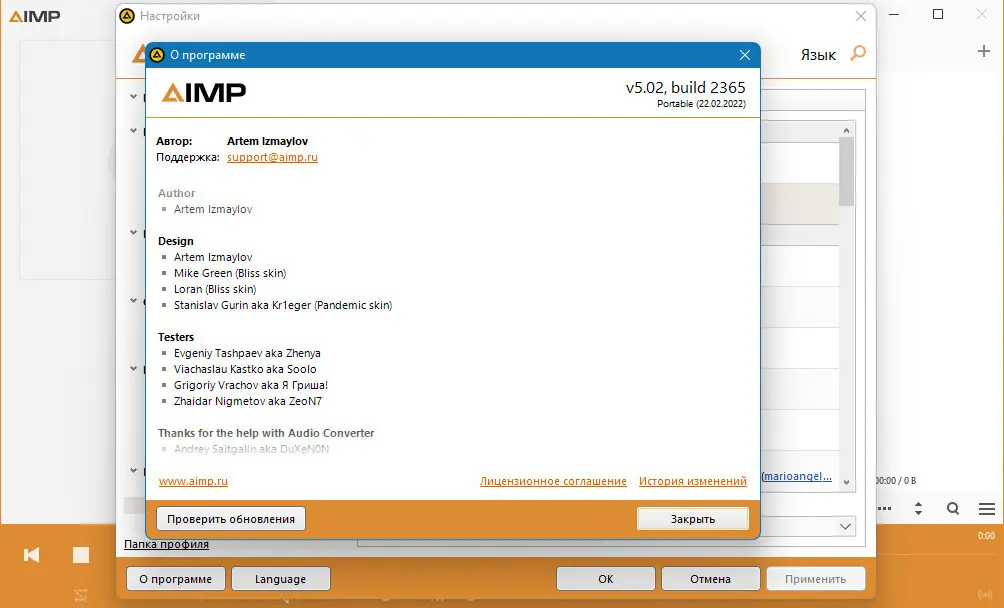The height and width of the screenshot is (608, 1004).
Task: Open the support@aimp.ru email link
Action: [x=270, y=156]
